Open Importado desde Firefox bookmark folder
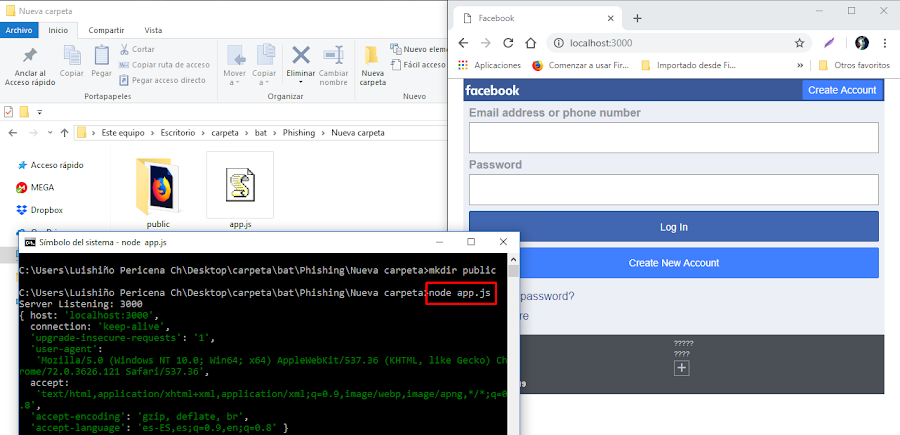This screenshot has height=435, width=900. [x=688, y=65]
